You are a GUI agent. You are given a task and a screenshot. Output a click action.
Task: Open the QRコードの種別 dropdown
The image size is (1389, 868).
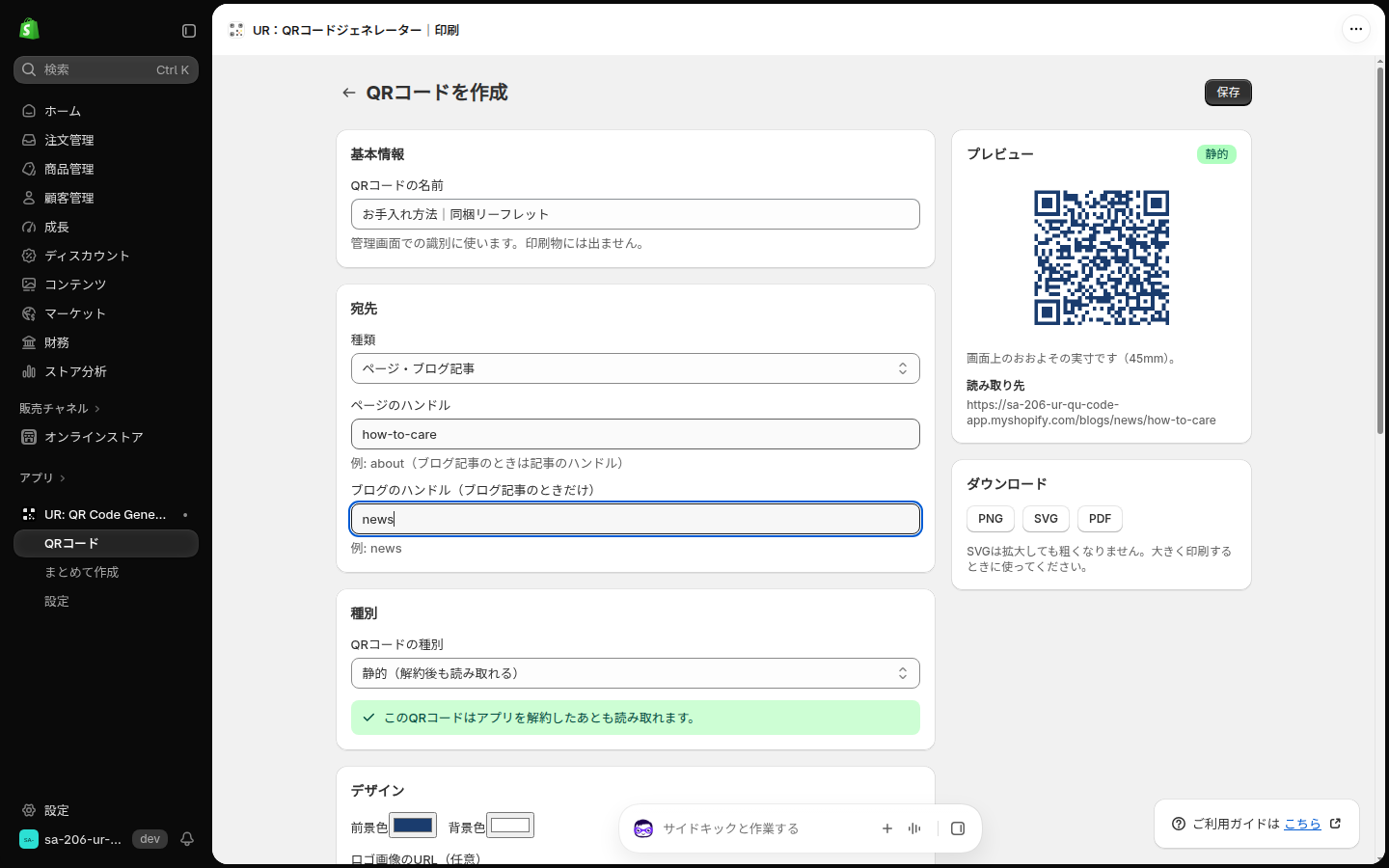click(636, 673)
